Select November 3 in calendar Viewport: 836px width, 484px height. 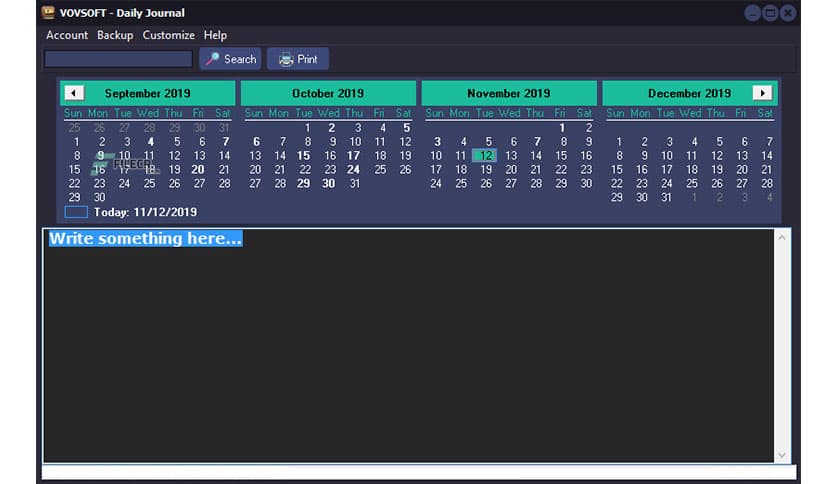(x=437, y=142)
